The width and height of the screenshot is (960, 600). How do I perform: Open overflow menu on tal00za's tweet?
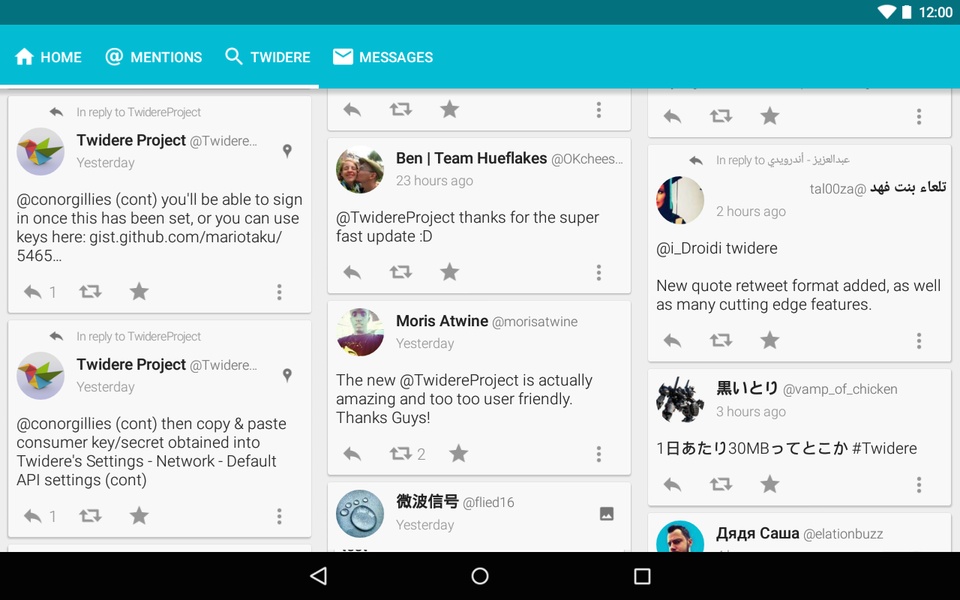(x=919, y=340)
